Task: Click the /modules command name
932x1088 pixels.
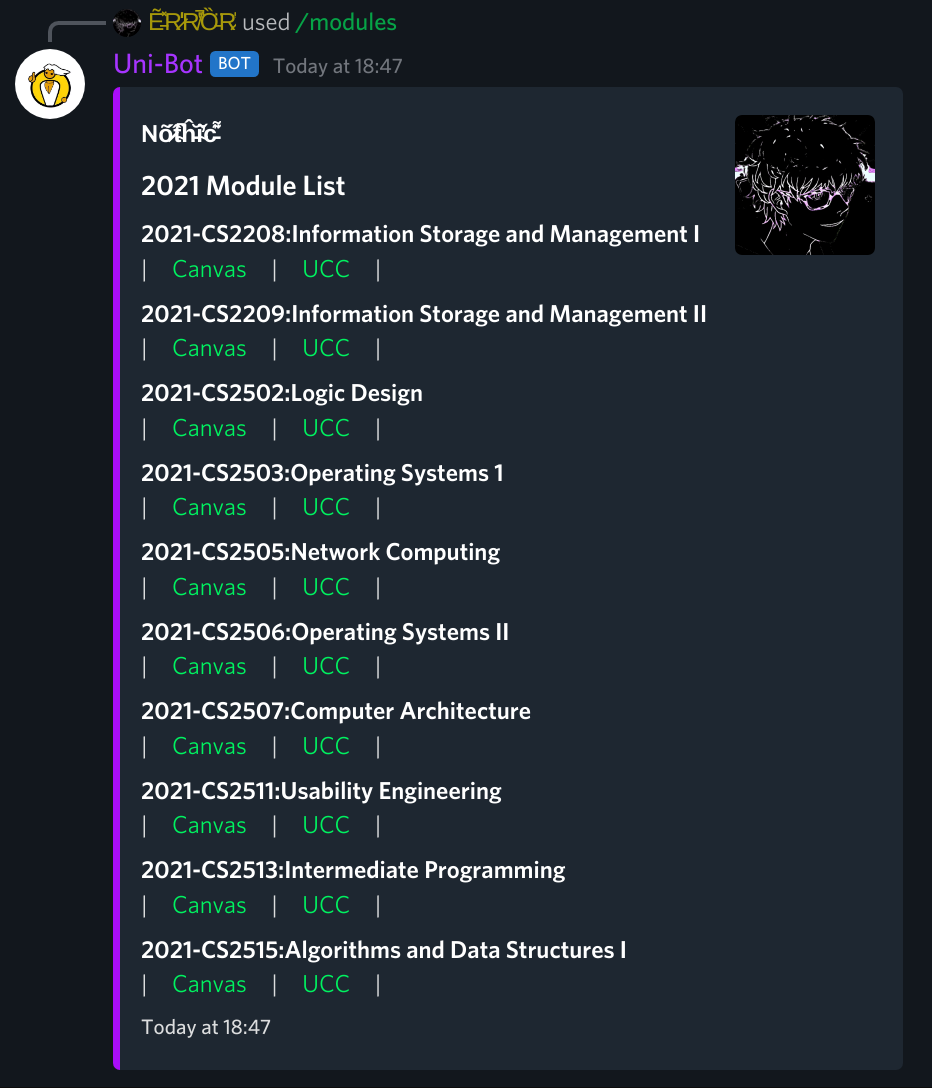Action: point(346,22)
